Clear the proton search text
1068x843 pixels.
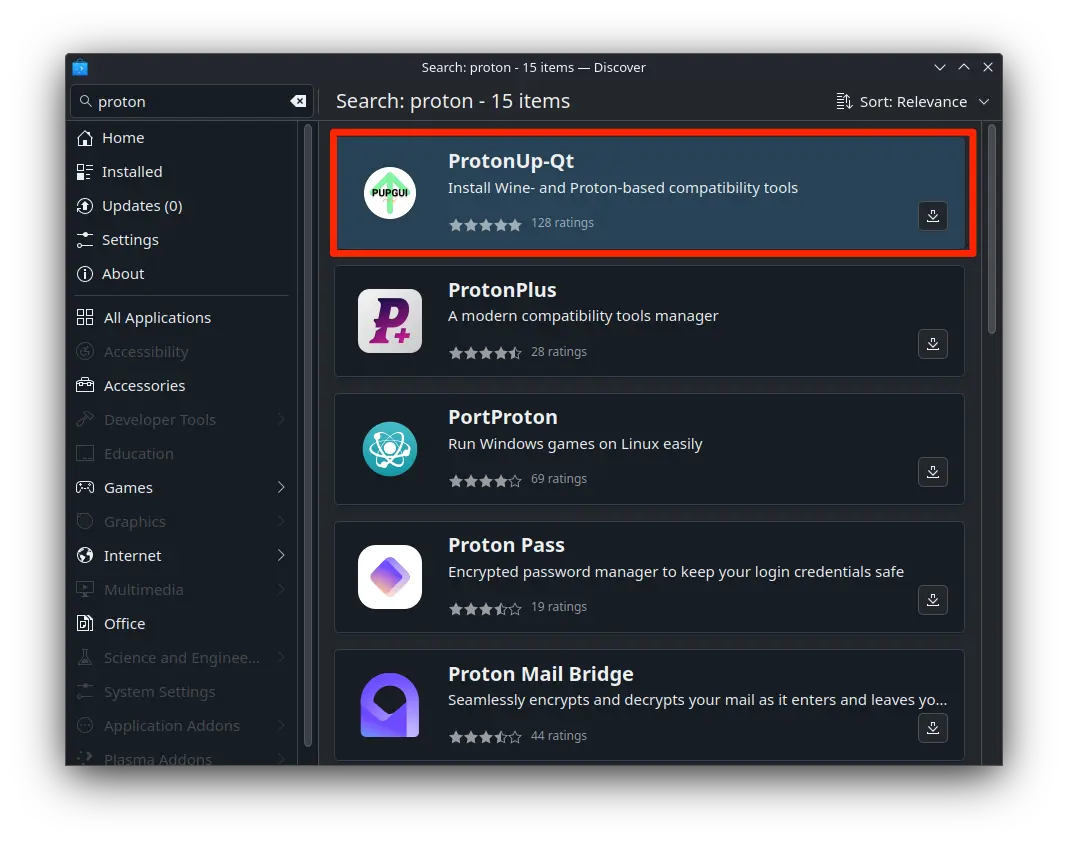[298, 101]
